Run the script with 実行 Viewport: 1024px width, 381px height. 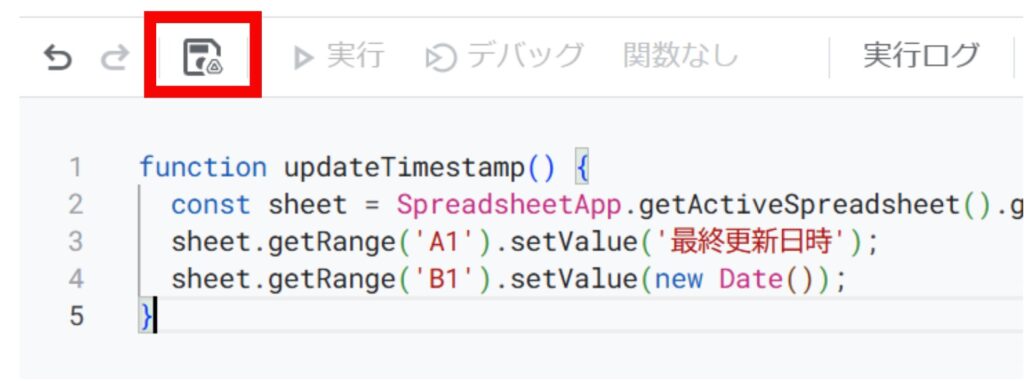[338, 56]
